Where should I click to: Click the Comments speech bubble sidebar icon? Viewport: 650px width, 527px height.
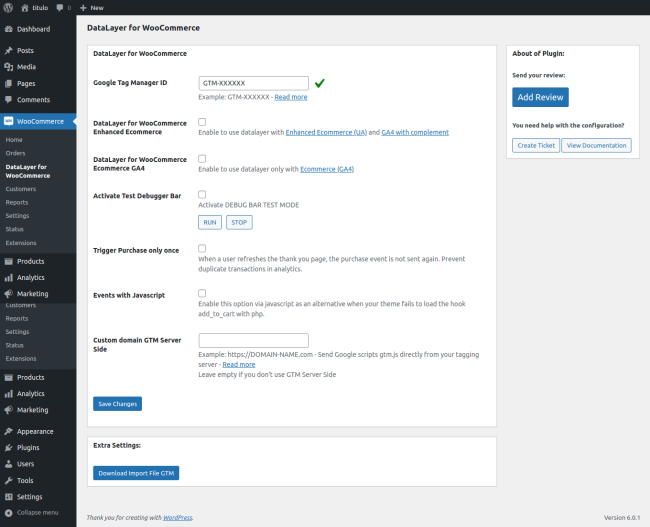click(9, 100)
